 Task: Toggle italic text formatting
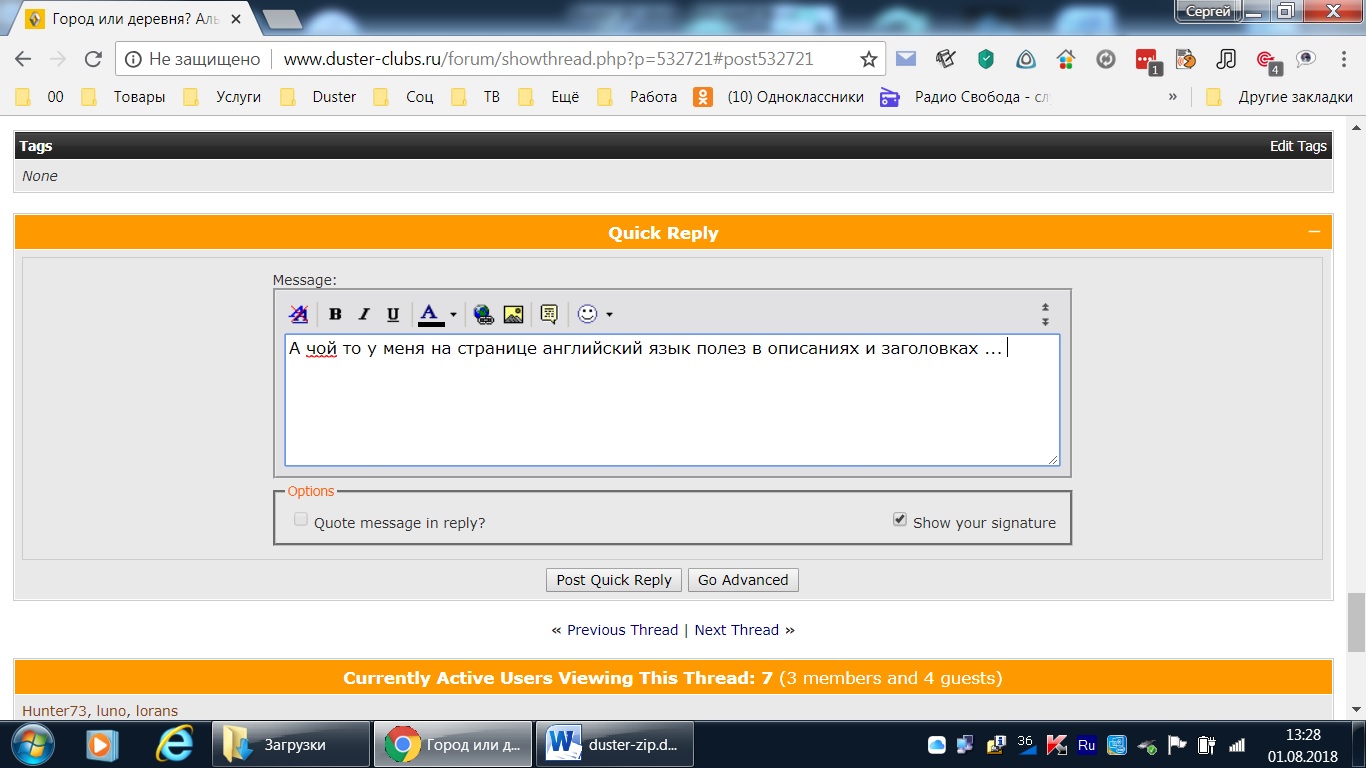click(x=364, y=314)
